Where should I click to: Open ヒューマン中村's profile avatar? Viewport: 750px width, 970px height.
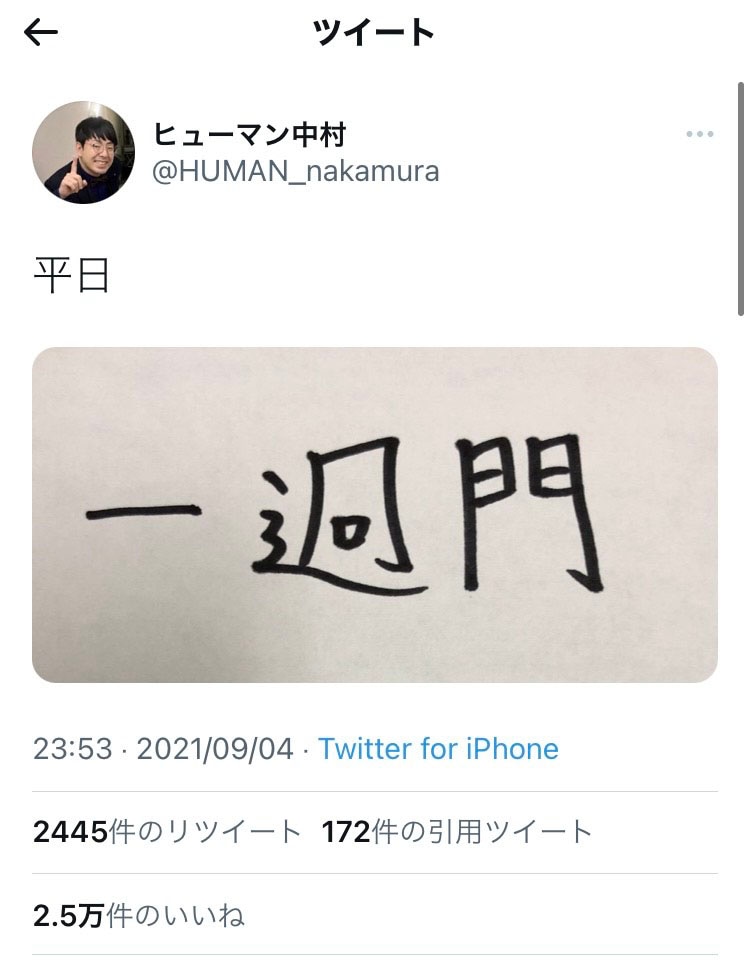coord(83,152)
